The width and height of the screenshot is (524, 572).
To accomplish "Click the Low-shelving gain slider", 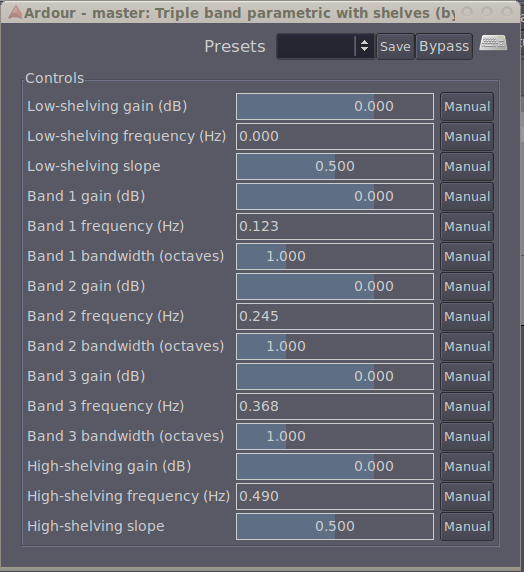I will tap(335, 107).
